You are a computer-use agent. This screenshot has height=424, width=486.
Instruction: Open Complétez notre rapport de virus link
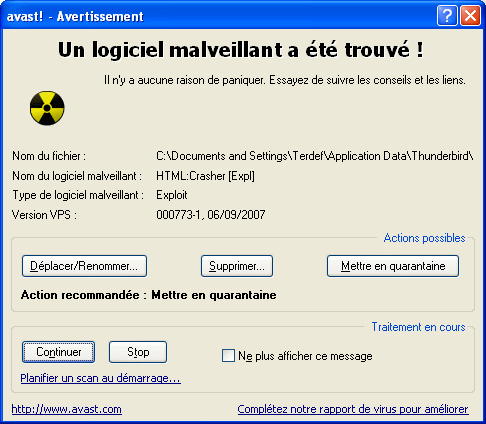353,409
